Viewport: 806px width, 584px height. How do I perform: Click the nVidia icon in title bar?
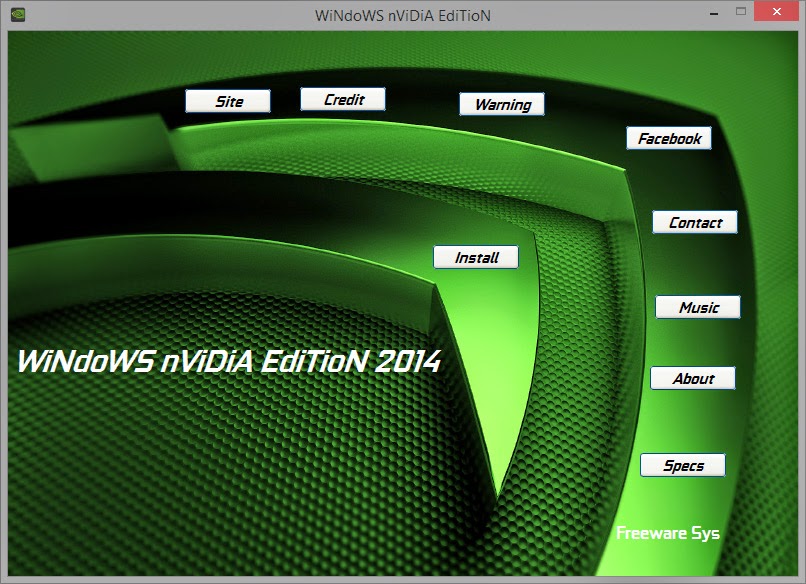pos(17,14)
